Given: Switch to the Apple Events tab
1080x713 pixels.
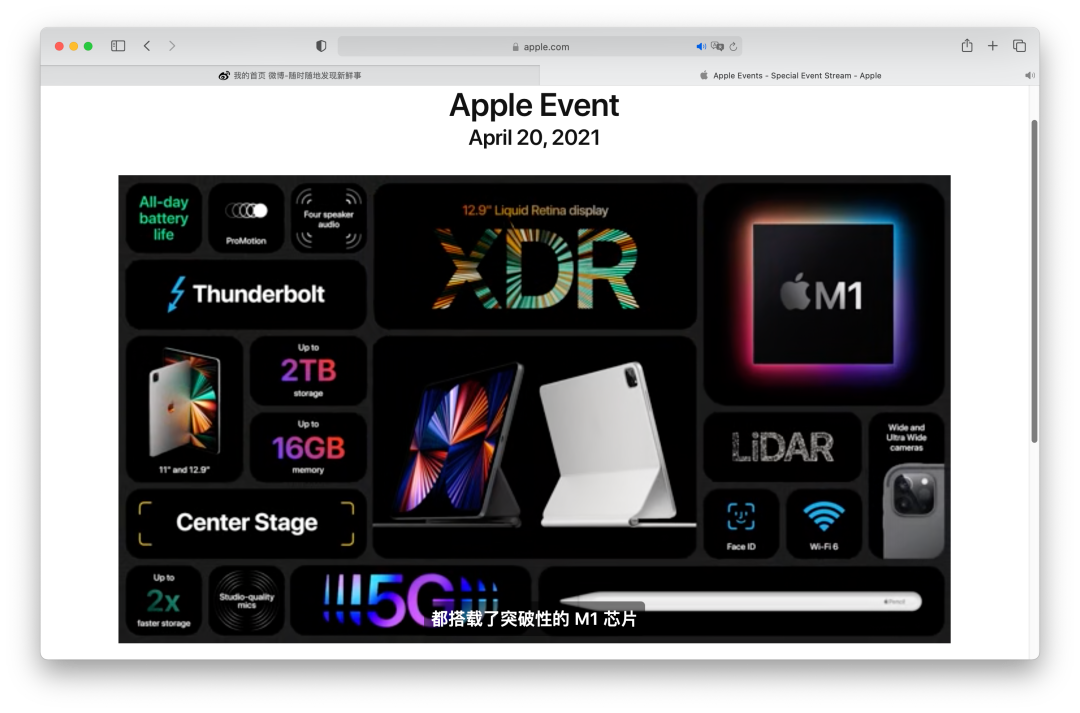Looking at the screenshot, I should point(789,75).
